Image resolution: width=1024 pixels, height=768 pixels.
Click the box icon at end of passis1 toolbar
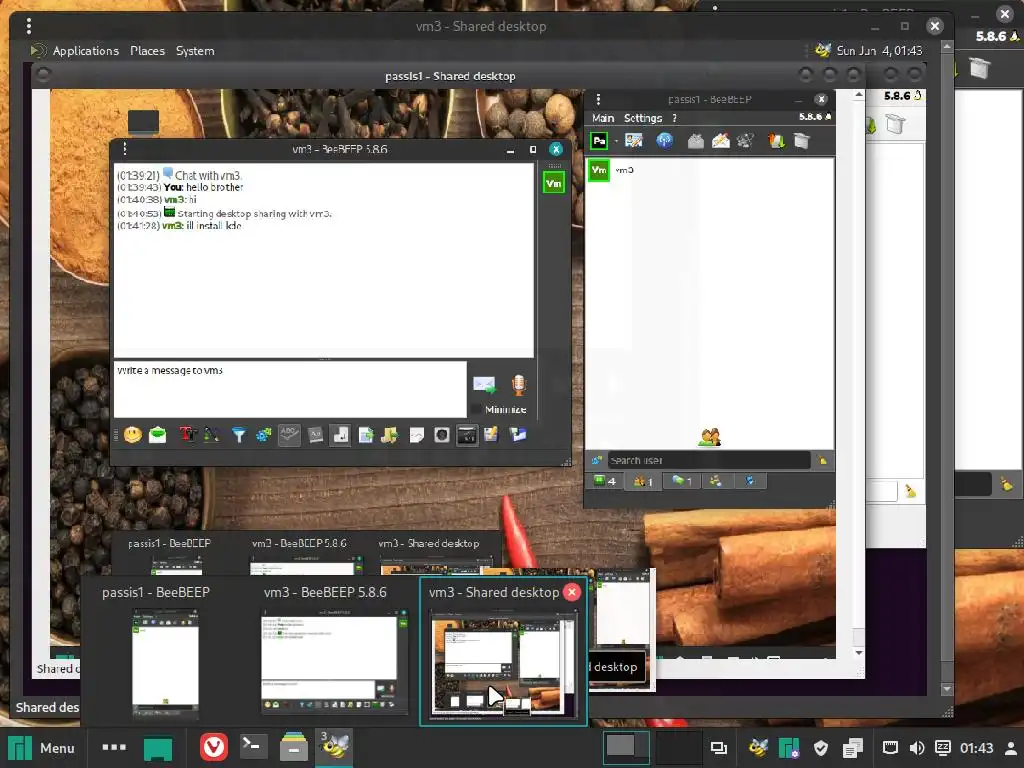coord(801,140)
